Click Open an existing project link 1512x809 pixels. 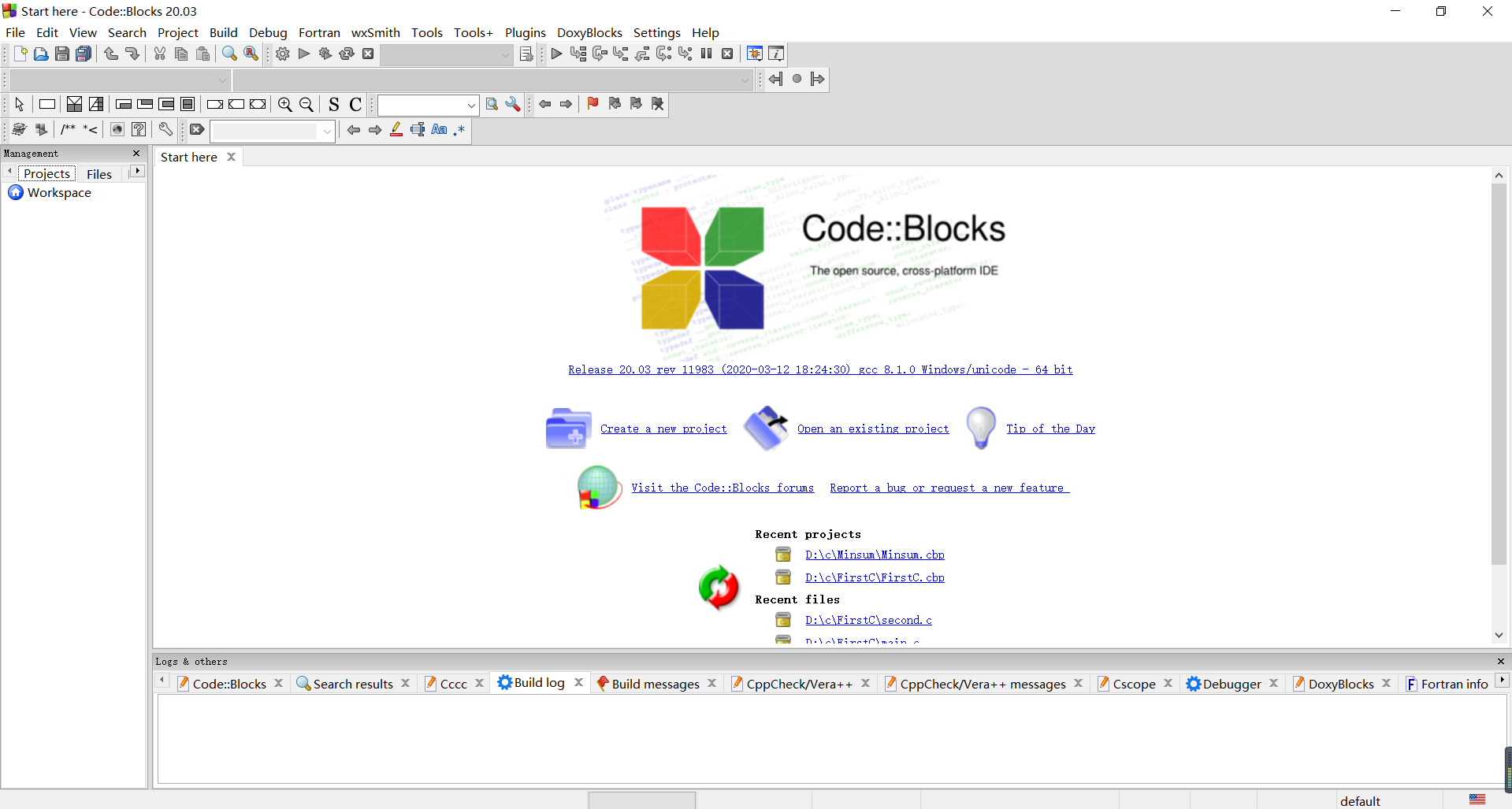tap(873, 429)
